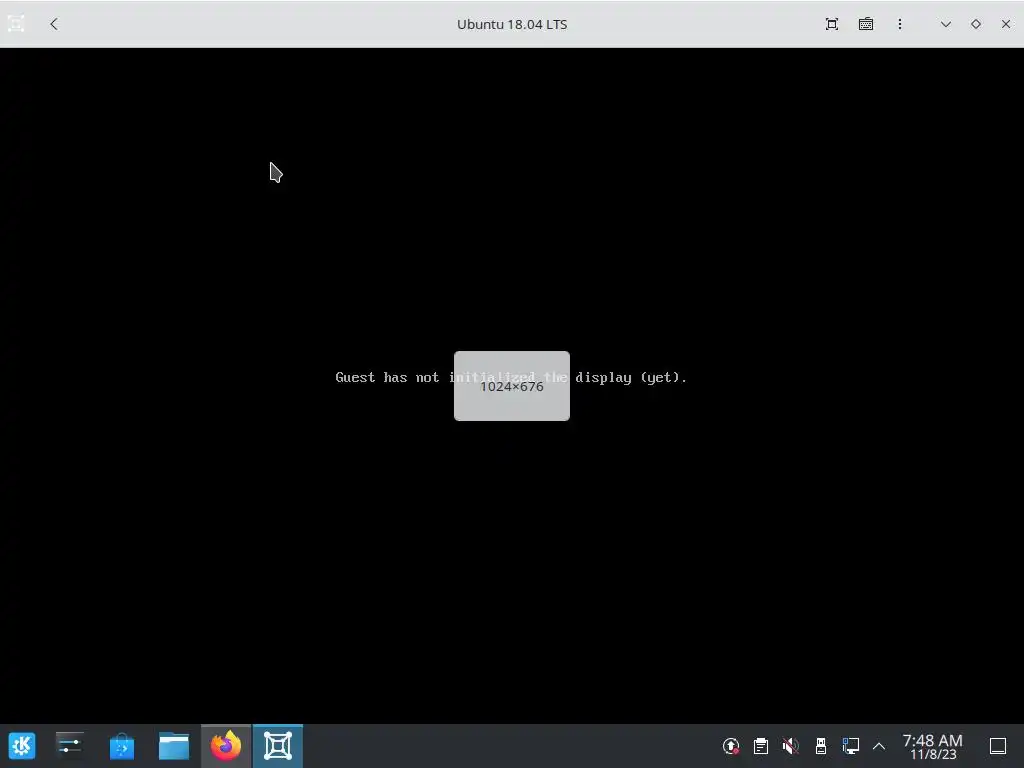Expand hidden system tray icons
1024x768 pixels.
coord(879,746)
